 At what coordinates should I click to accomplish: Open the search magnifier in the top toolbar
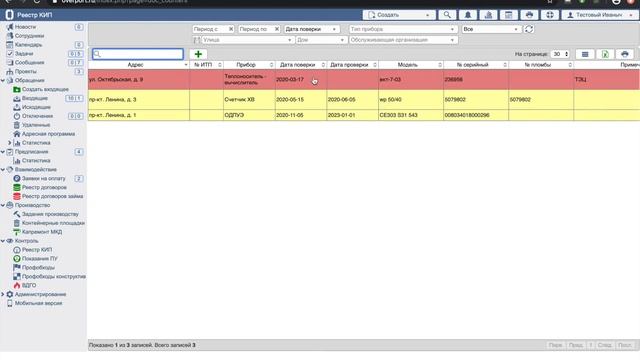[447, 15]
